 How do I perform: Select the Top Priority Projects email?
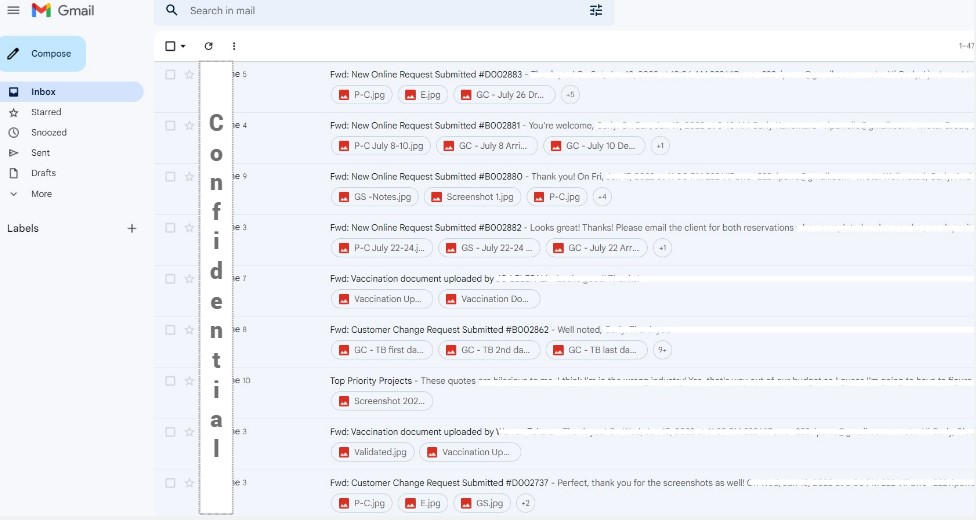170,381
